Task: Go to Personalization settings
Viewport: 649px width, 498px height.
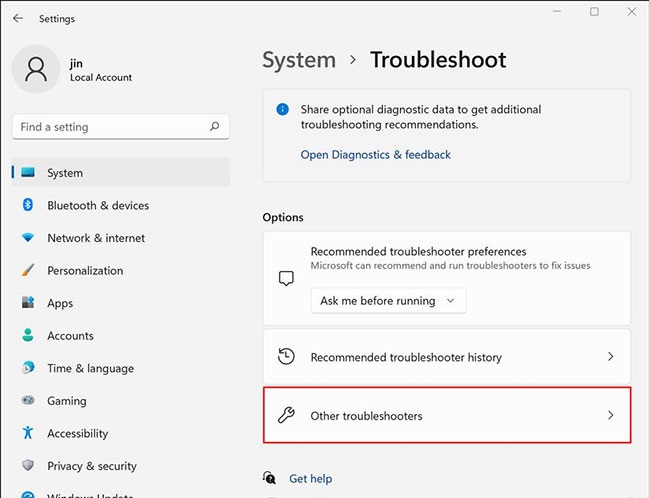Action: tap(120, 270)
